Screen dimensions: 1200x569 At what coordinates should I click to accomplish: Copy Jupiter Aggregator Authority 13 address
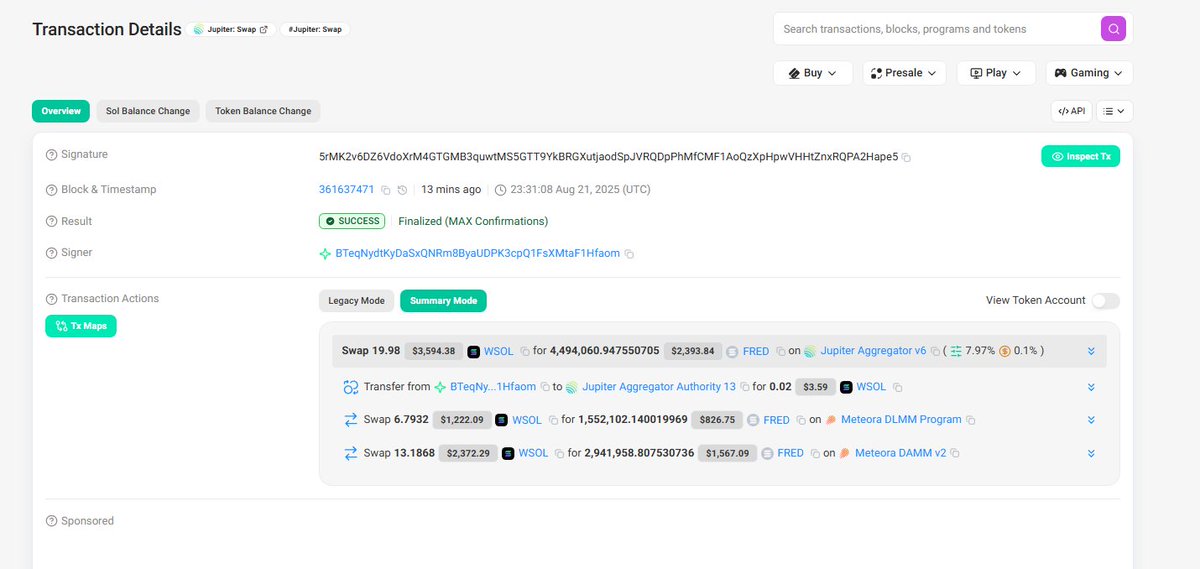745,387
